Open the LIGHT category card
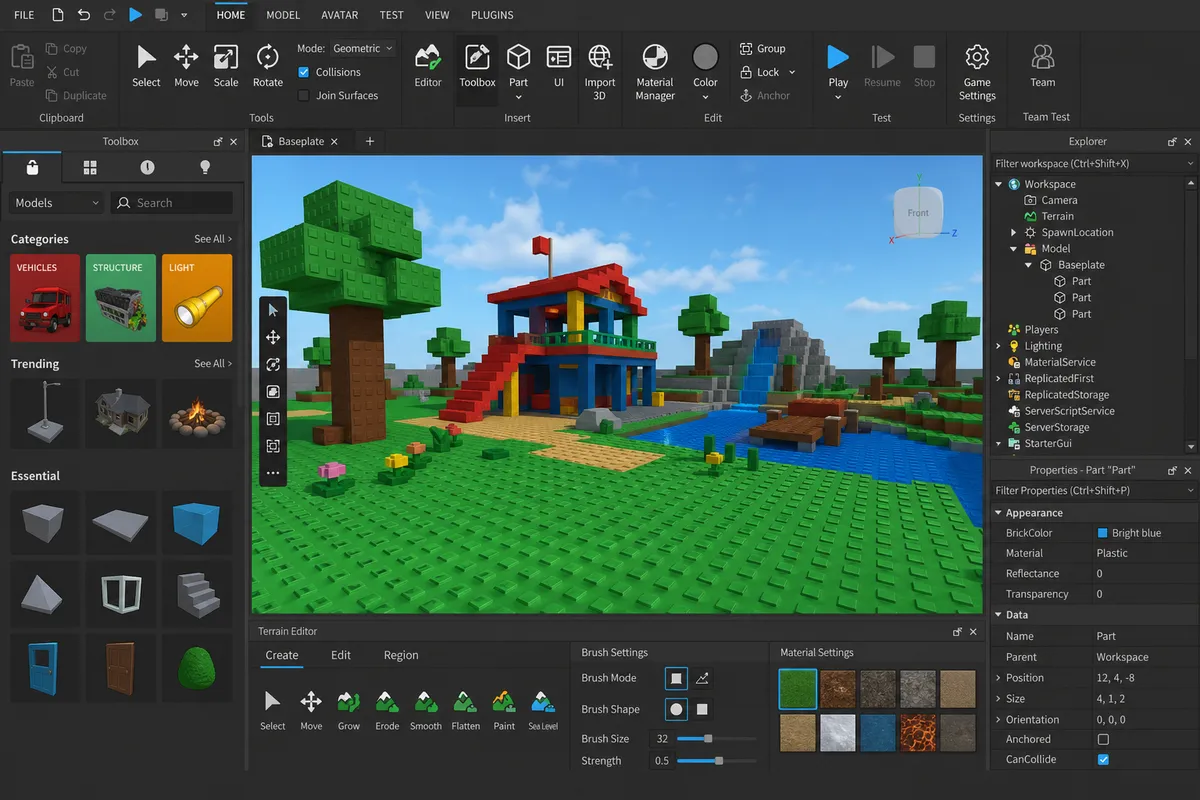This screenshot has height=800, width=1200. (197, 298)
